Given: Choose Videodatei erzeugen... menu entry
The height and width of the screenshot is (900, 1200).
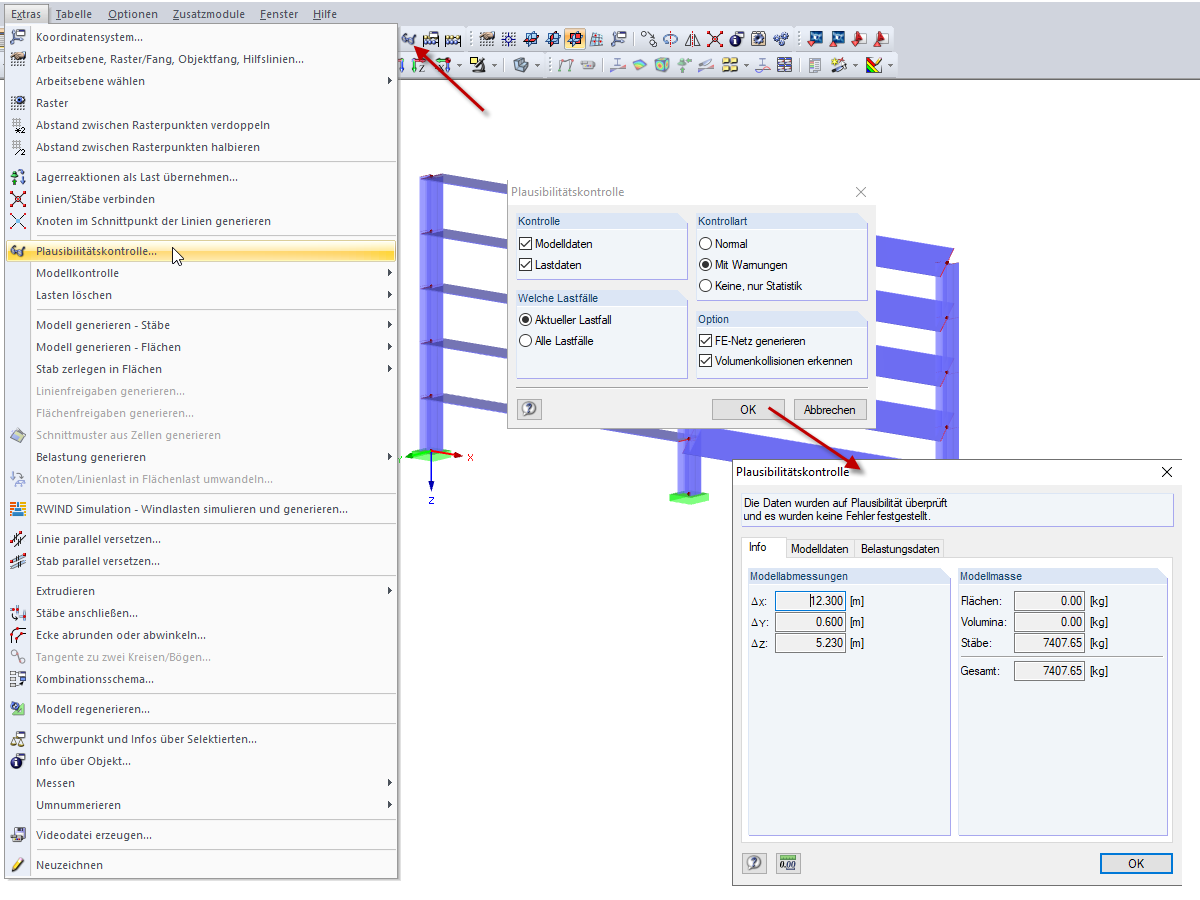Looking at the screenshot, I should click(x=201, y=835).
